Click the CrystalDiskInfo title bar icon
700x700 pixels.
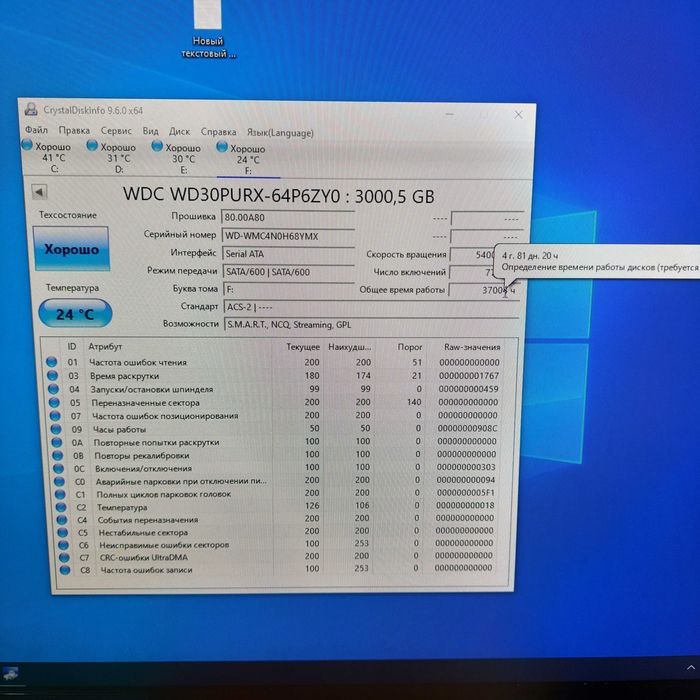(x=31, y=109)
